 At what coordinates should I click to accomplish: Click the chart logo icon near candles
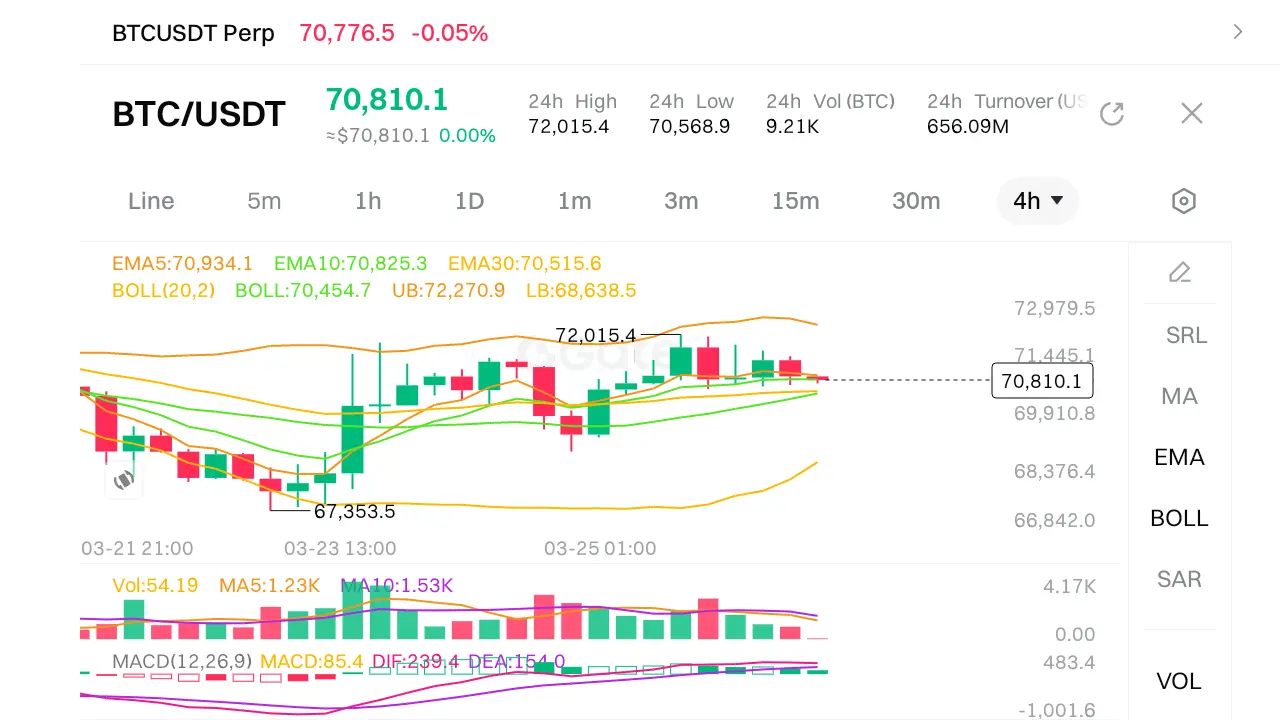point(124,480)
